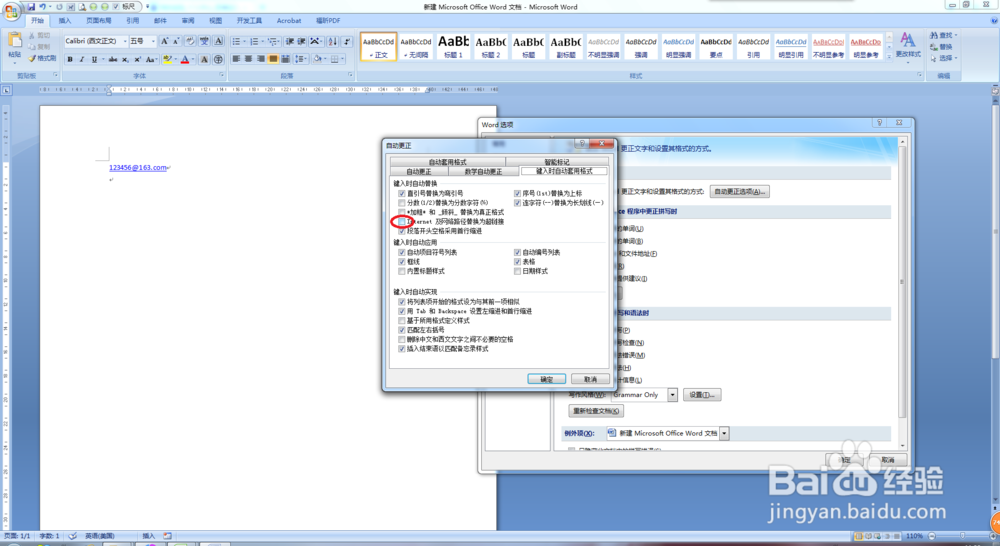Viewport: 1000px width, 546px height.
Task: Toggle ordinals (1st) superscript checkbox
Action: [x=517, y=193]
